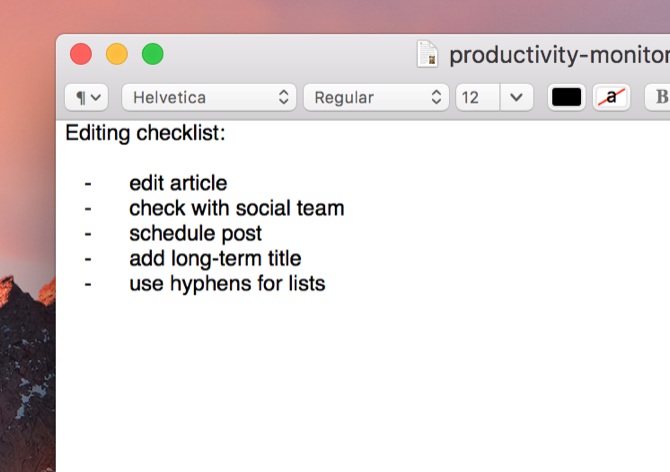Open the black text color swatch
Screen dimensions: 670x472
tap(567, 97)
